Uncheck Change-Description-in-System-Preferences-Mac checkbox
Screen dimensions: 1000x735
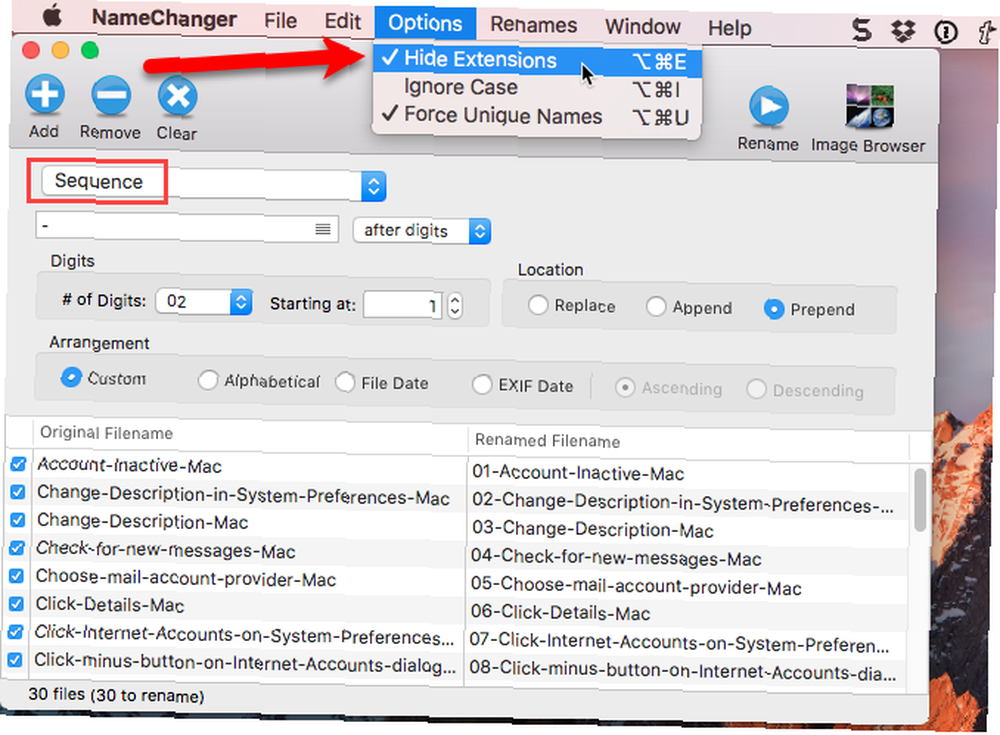coord(18,492)
